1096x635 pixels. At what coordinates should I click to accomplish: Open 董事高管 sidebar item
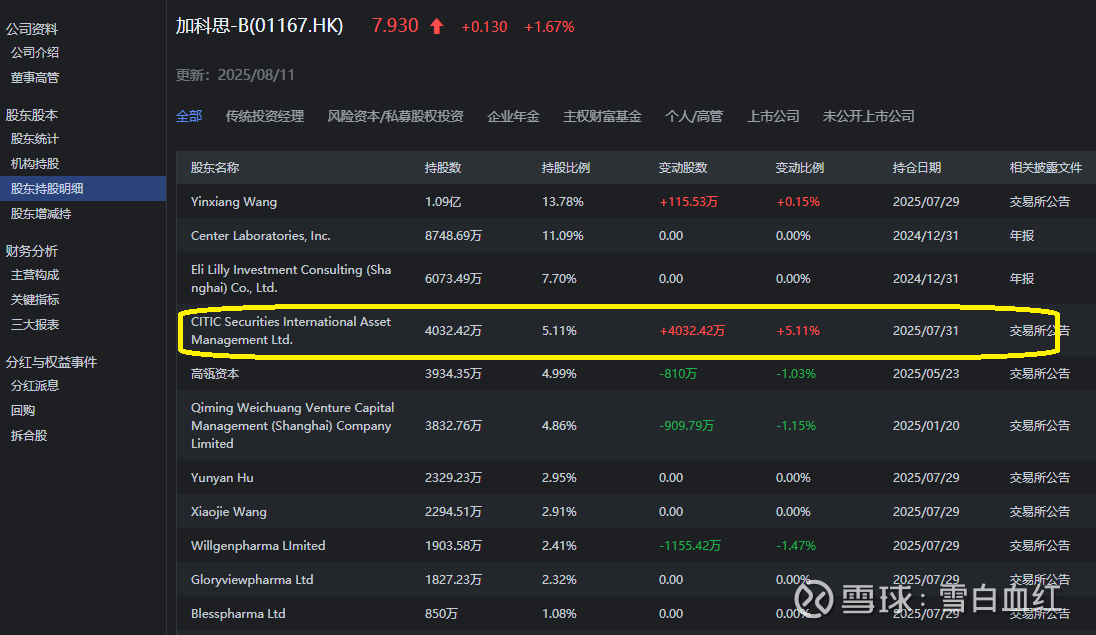[35, 78]
